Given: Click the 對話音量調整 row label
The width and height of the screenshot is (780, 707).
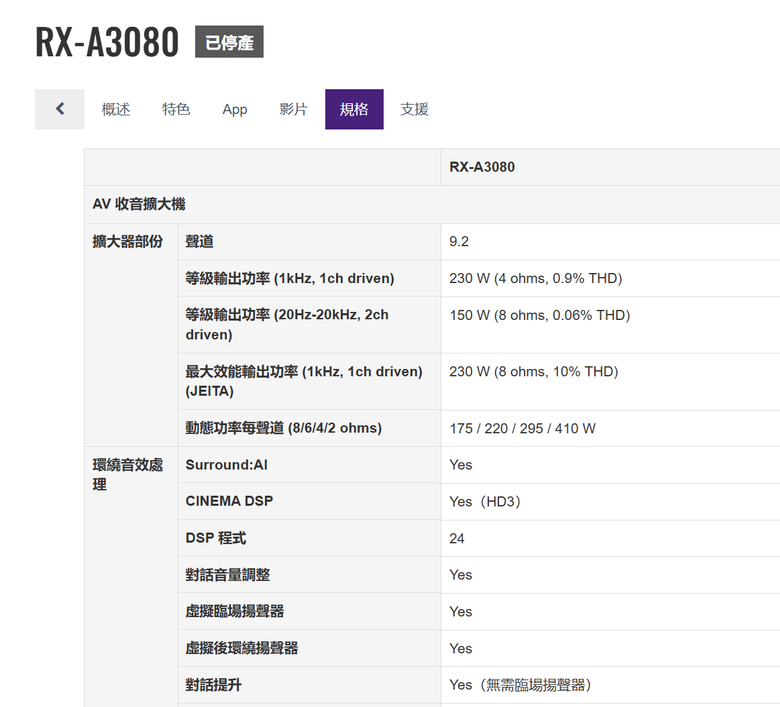Looking at the screenshot, I should coord(228,575).
